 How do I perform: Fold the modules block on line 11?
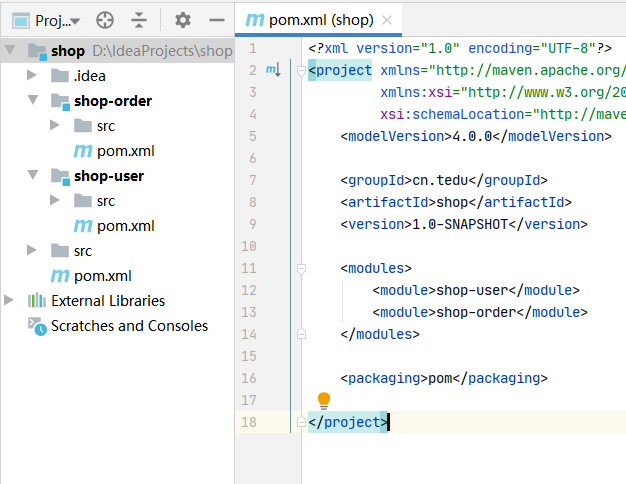click(x=301, y=269)
